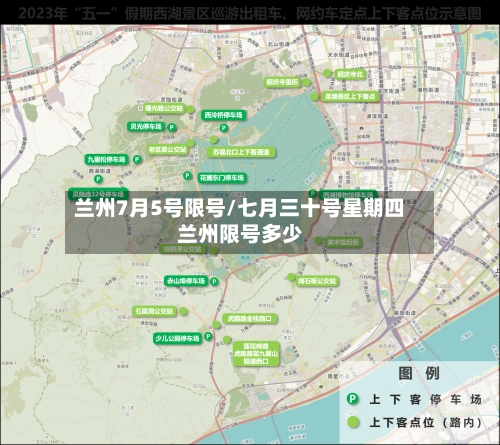Click the P marker beside 九里松停车场
500x445 pixels.
tap(137, 159)
